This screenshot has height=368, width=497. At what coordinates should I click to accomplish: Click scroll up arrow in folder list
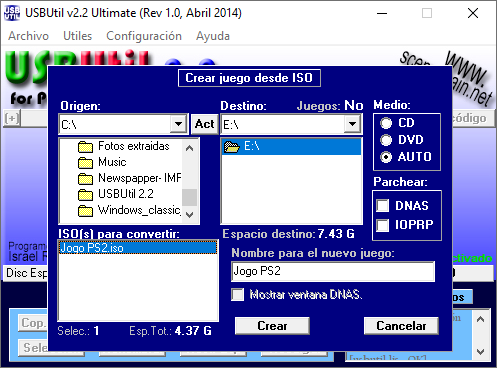click(x=189, y=148)
